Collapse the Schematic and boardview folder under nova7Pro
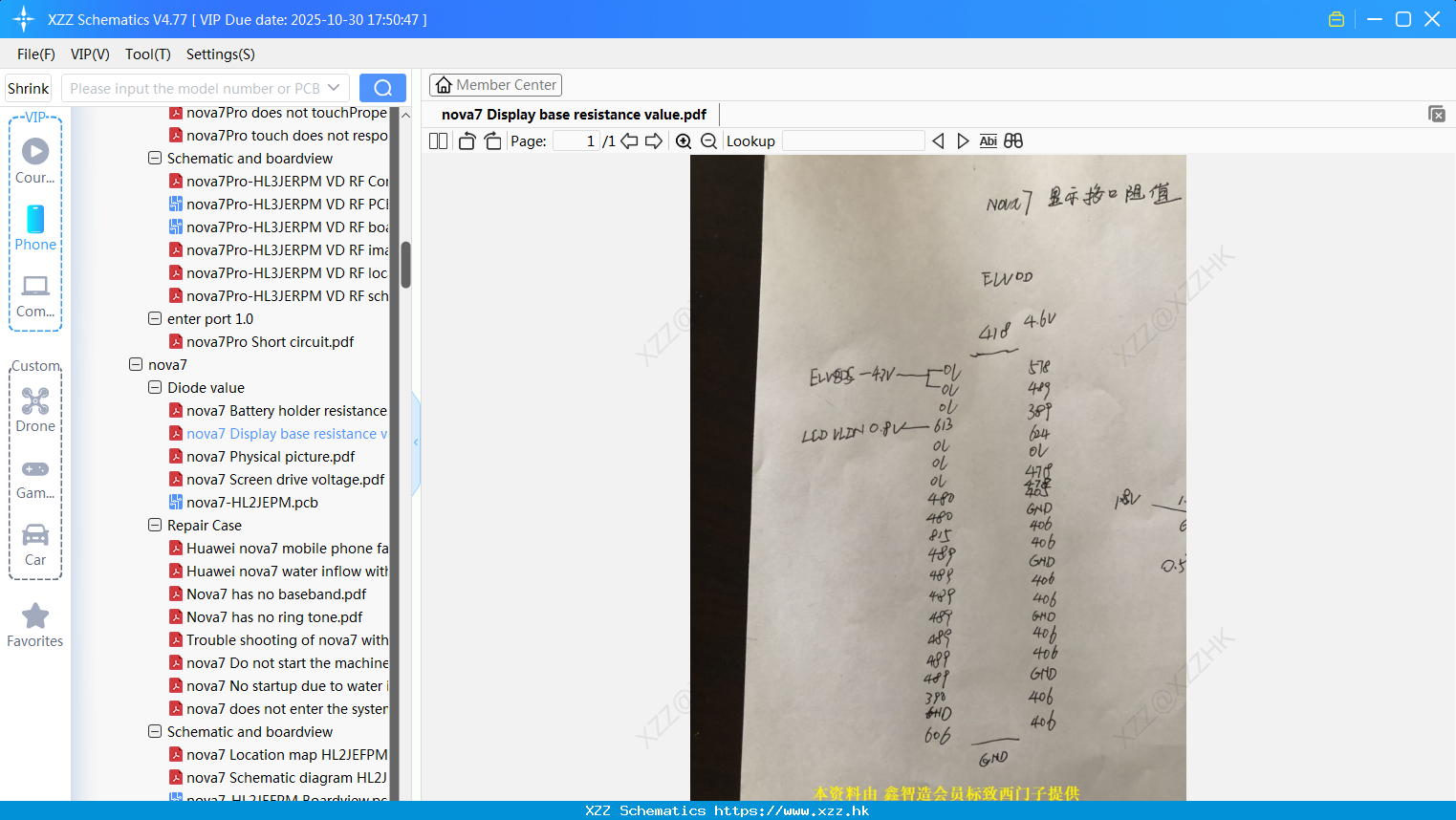Screen dimensions: 1456x820 pos(155,158)
